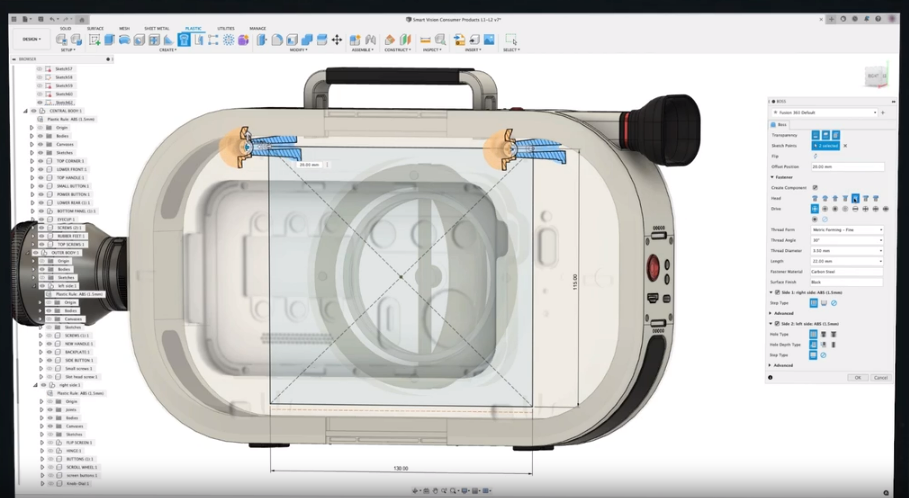Toggle visibility of Canvases under CENTRAL BODY
This screenshot has height=498, width=909.
point(41,144)
